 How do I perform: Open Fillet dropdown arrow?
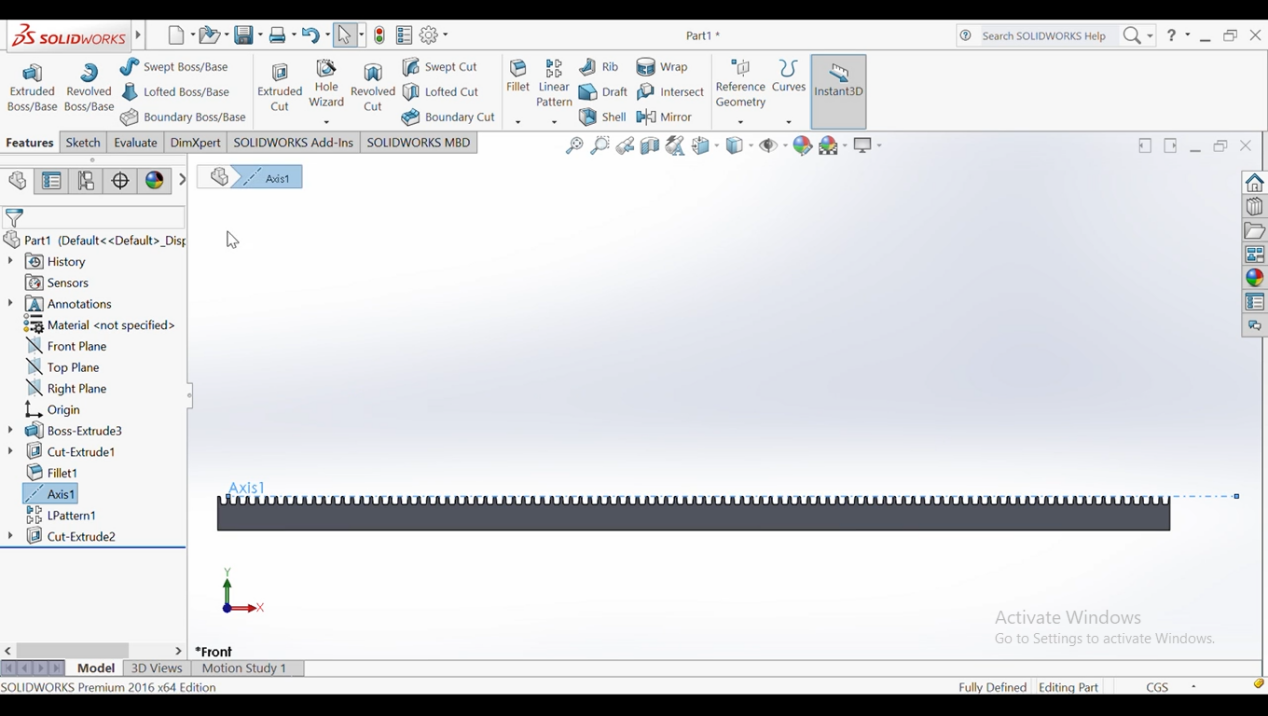pyautogui.click(x=518, y=122)
